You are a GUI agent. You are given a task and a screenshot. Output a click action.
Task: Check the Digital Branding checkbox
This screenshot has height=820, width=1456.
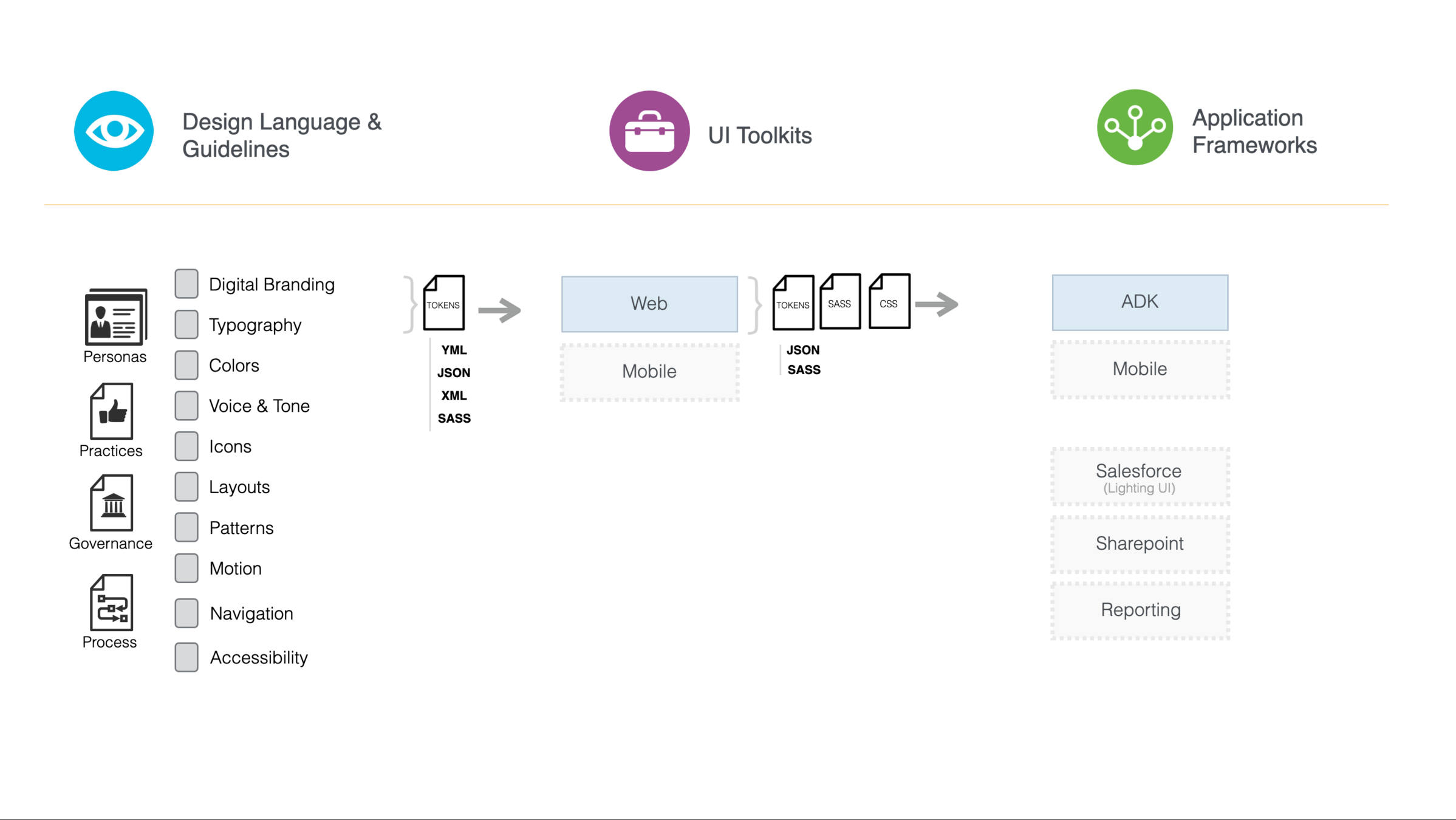coord(186,284)
